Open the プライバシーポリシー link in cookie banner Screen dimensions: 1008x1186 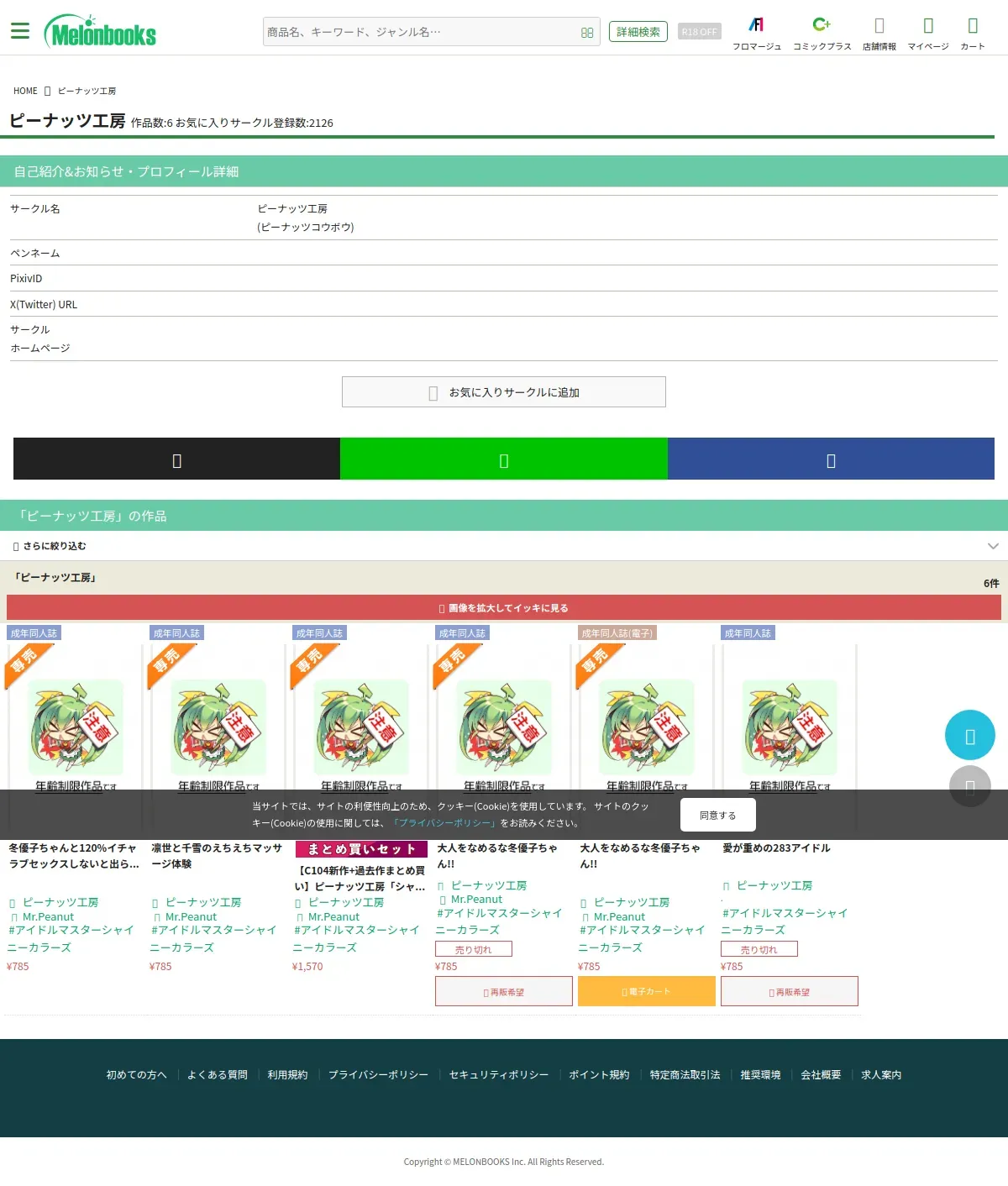coord(445,823)
